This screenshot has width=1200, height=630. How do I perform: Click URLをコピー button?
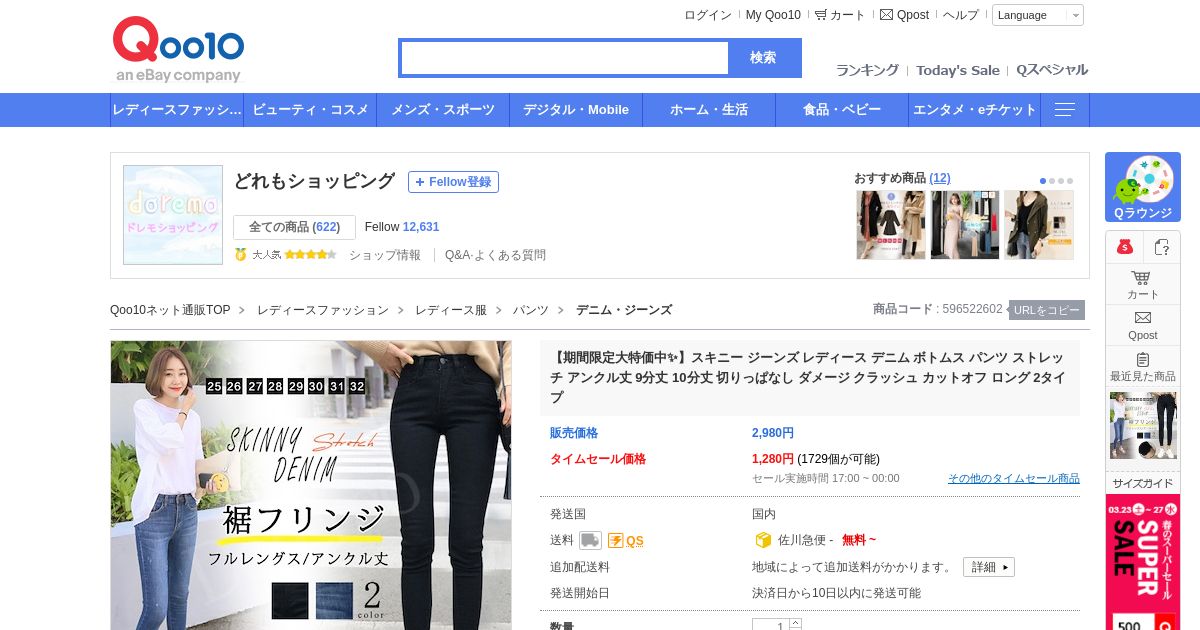[1047, 310]
